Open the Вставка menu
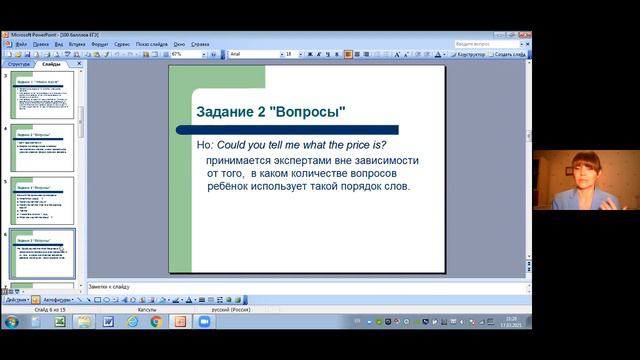 pyautogui.click(x=77, y=44)
